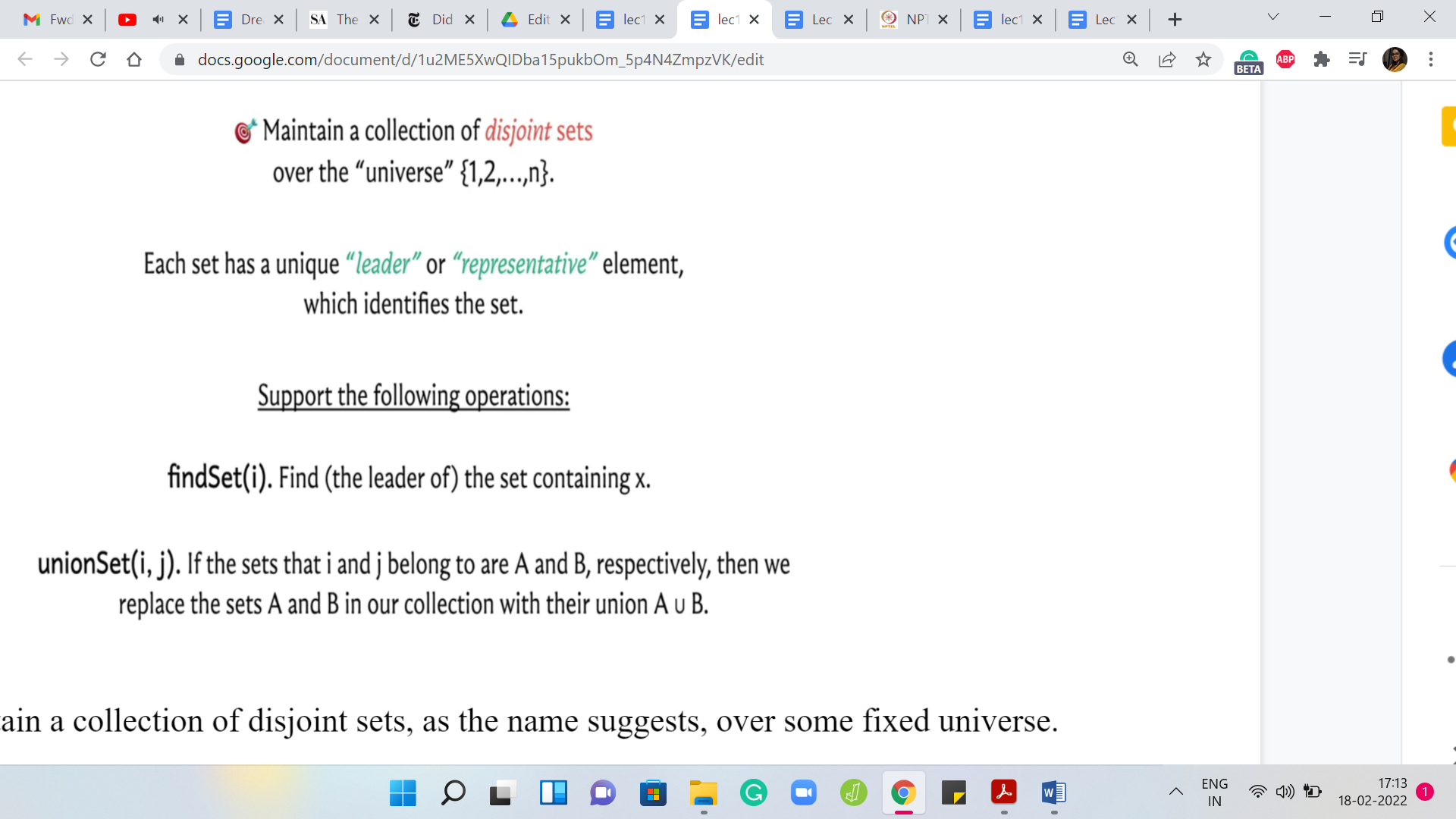Open a new browser tab

point(1175,20)
